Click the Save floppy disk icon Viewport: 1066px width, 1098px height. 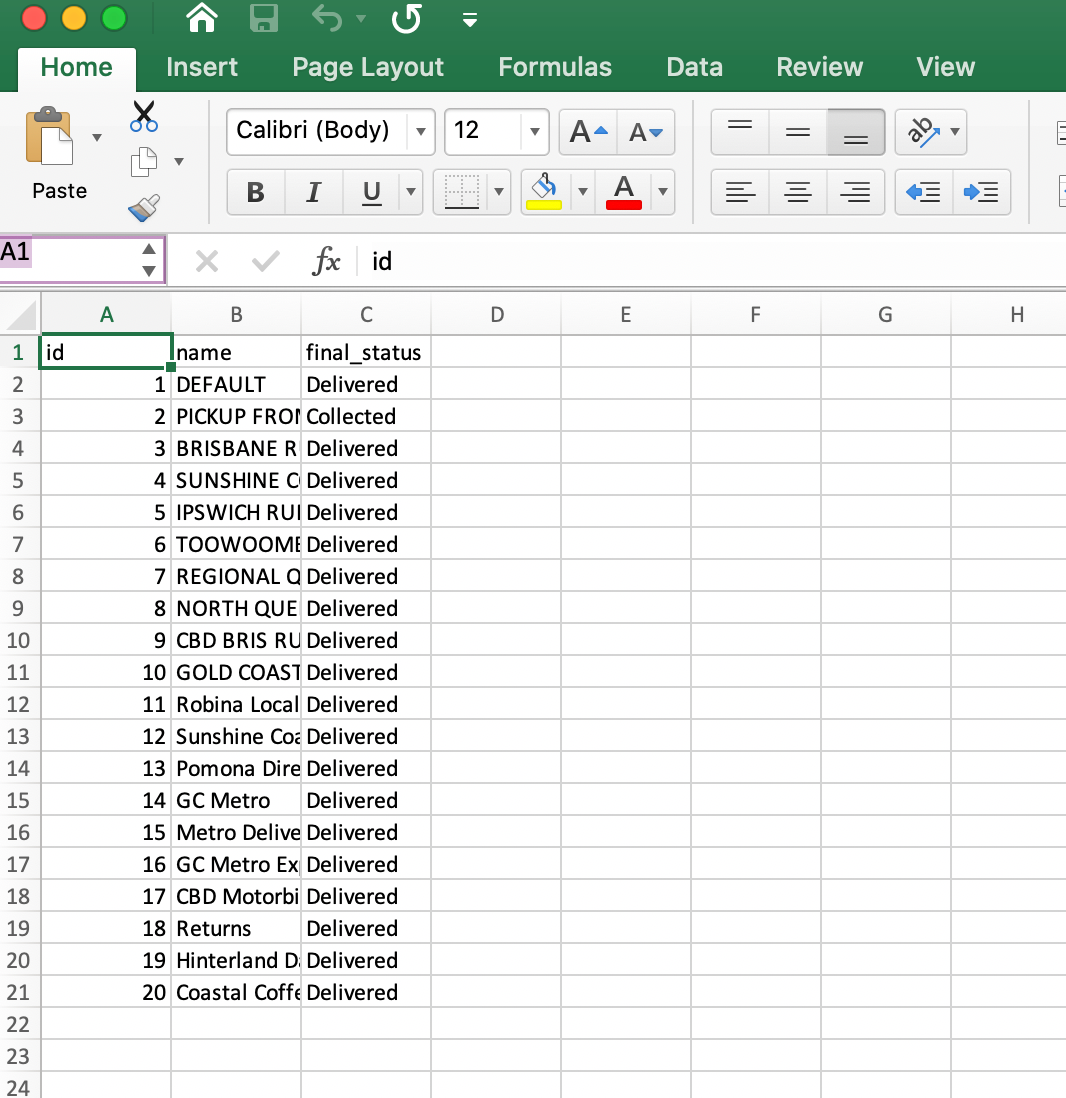pos(263,18)
